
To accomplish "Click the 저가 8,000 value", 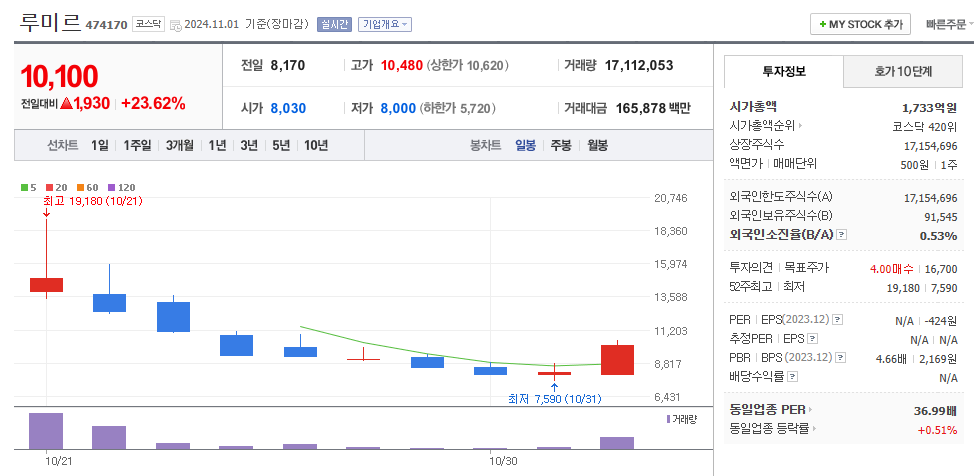I will click(398, 109).
